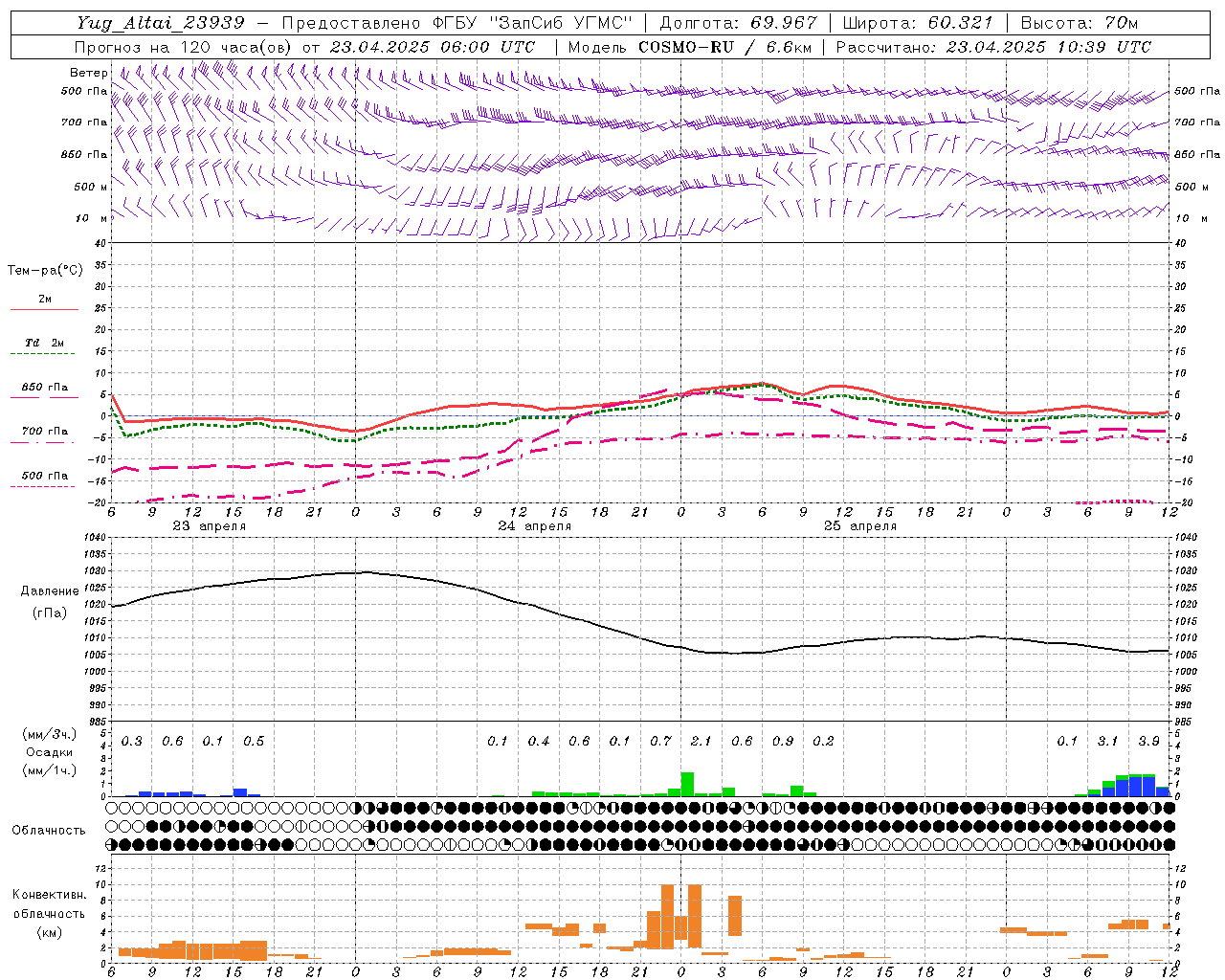Screen dimensions: 1225x980
Task: Click the date label 24 апреля
Action: point(534,526)
